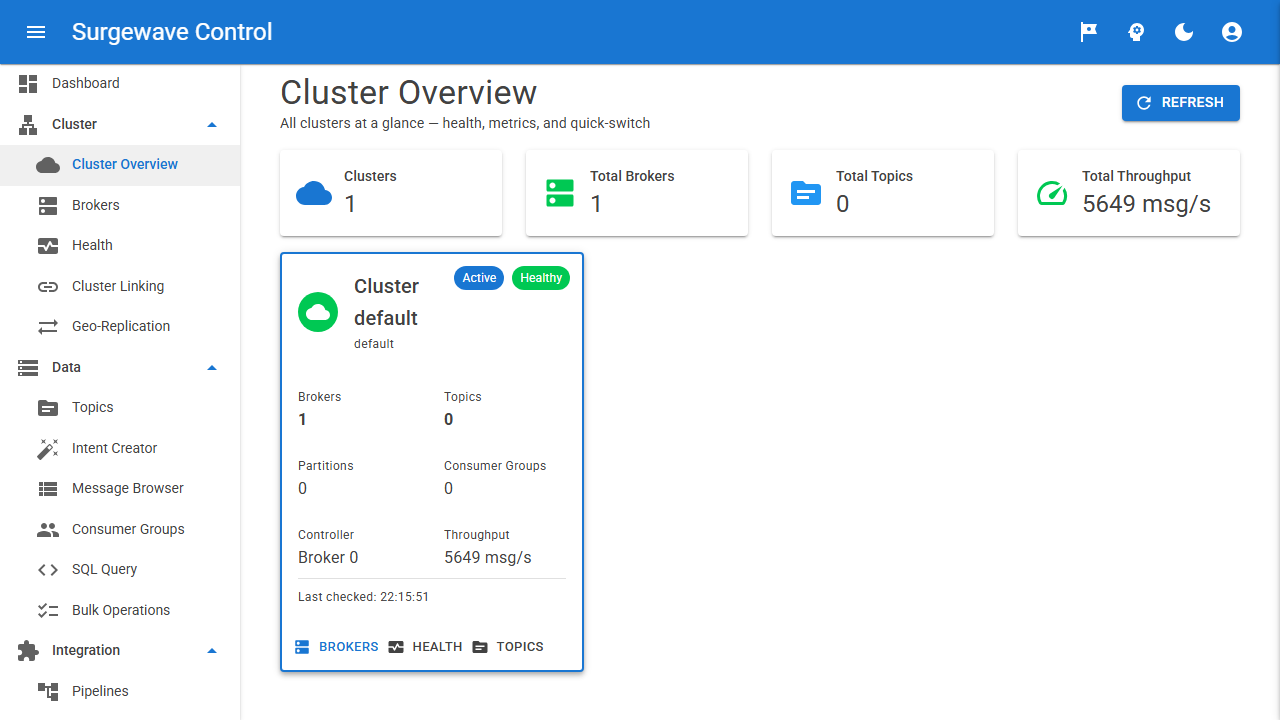Select Cluster Overview menu item
1280x720 pixels.
[x=120, y=165]
